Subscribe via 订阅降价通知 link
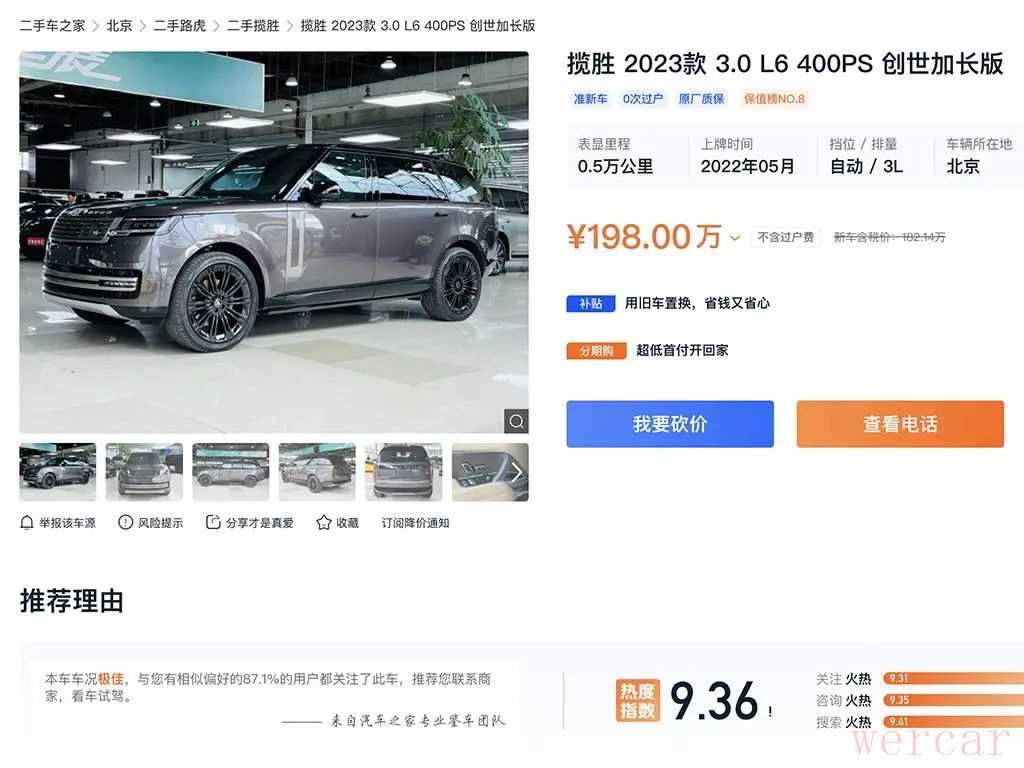 click(x=415, y=523)
